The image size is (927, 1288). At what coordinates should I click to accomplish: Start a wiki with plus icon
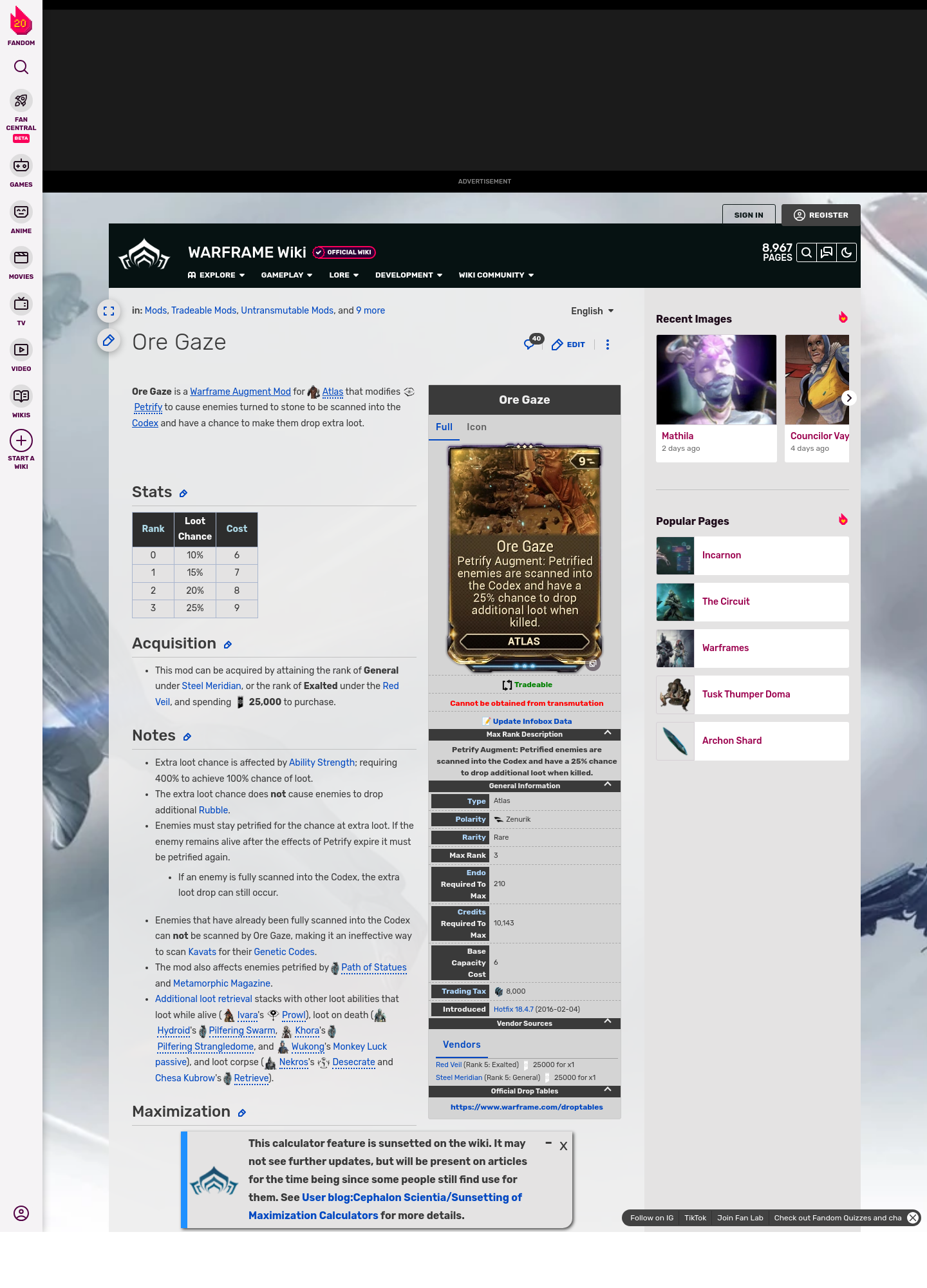pyautogui.click(x=21, y=441)
